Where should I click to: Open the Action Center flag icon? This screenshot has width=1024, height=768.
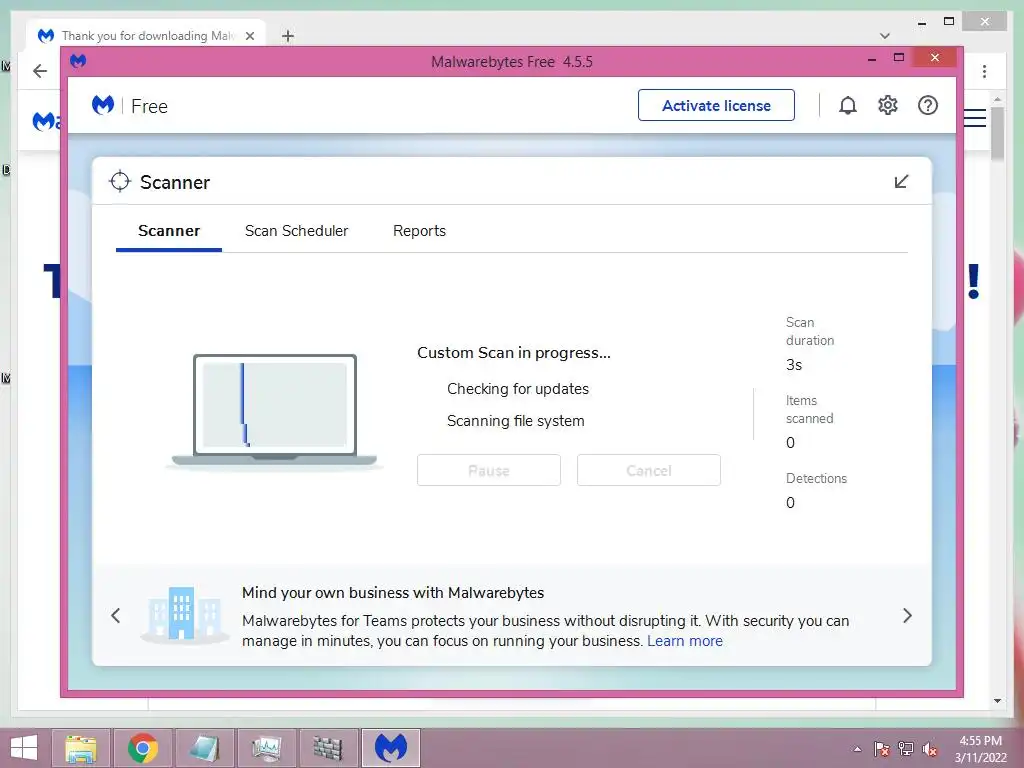(x=882, y=748)
